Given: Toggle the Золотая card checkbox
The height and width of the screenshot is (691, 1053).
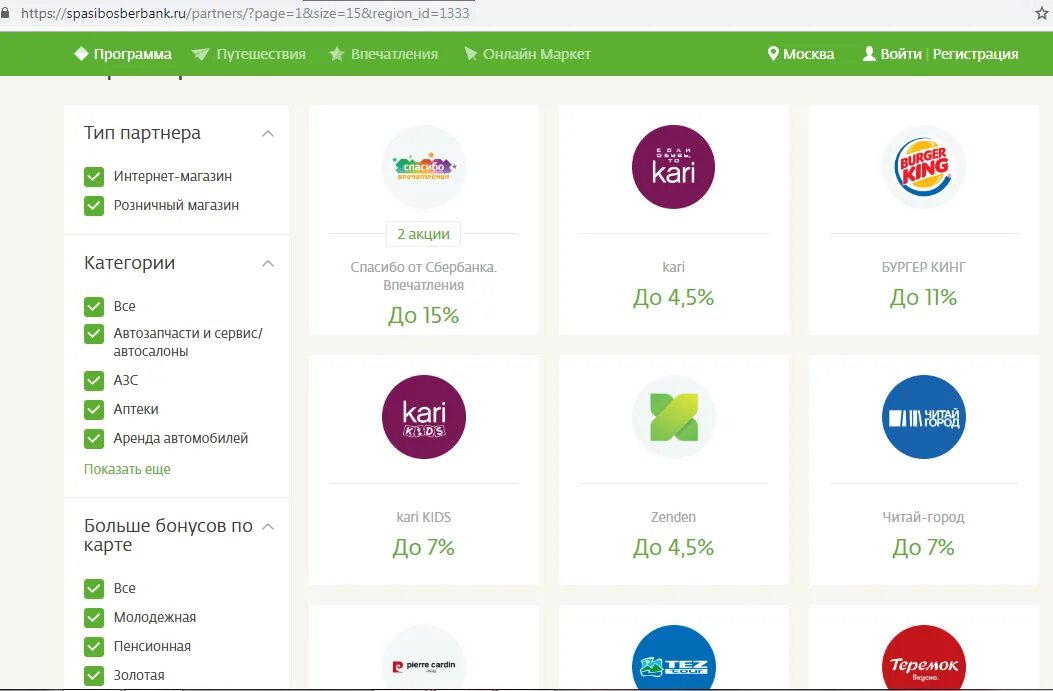Looking at the screenshot, I should click(x=94, y=676).
